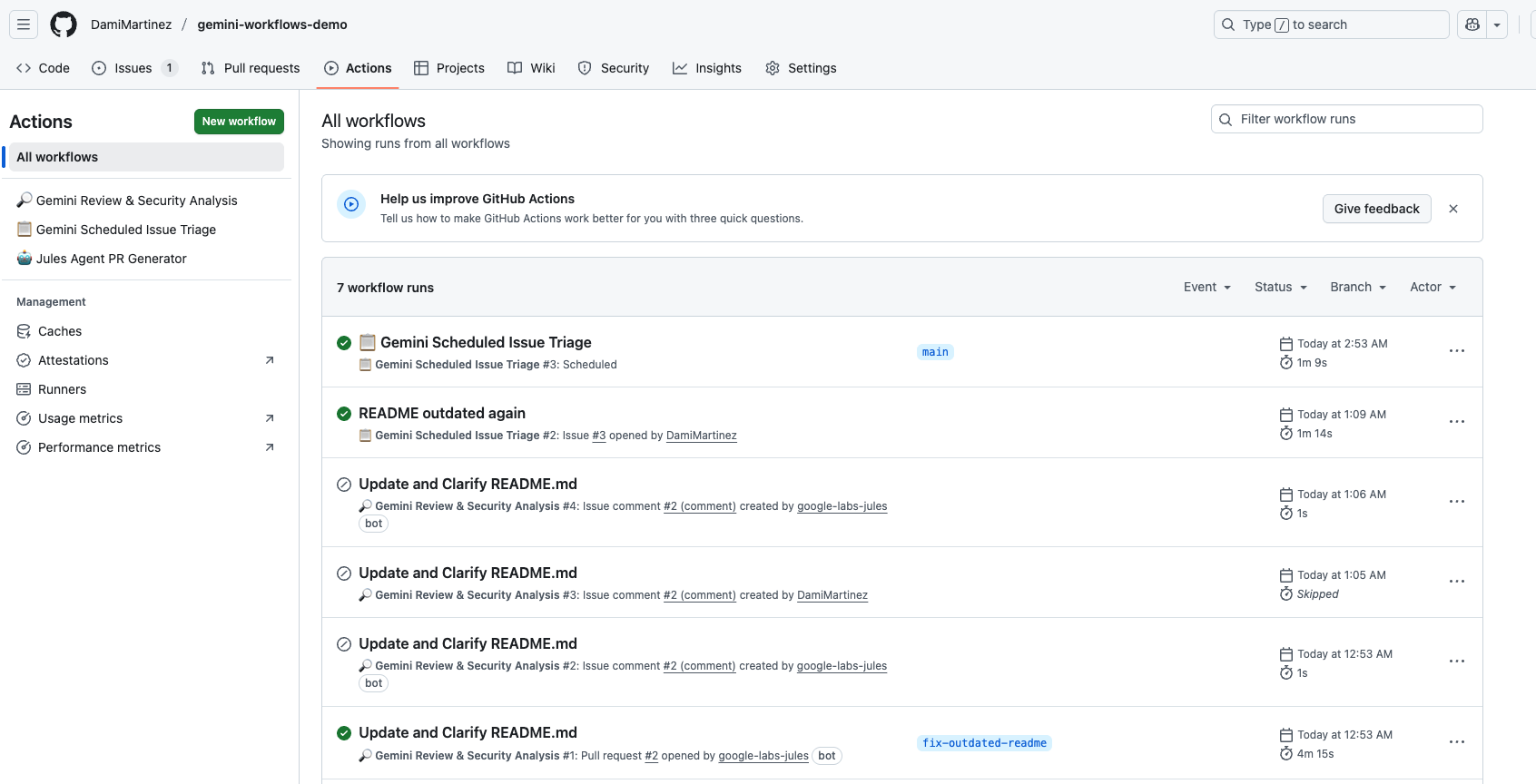The image size is (1536, 784).
Task: Open Caches management page
Action: click(x=146, y=331)
